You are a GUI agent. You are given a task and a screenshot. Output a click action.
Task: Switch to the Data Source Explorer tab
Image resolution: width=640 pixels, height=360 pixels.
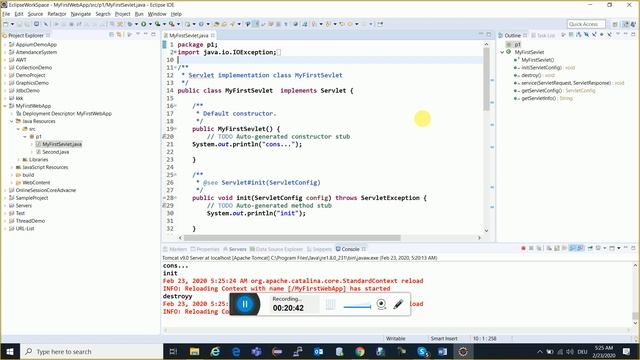(x=276, y=249)
